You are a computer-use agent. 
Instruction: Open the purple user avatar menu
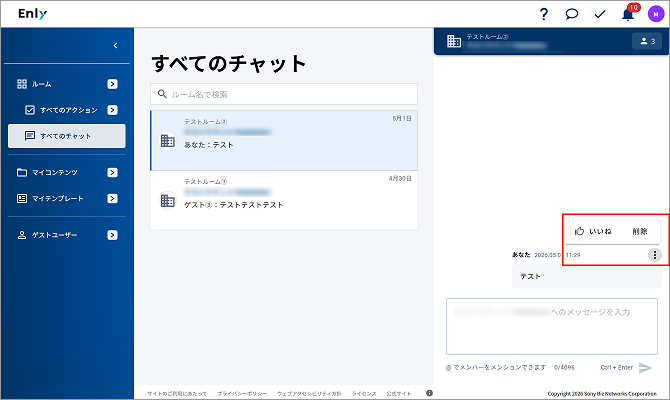(656, 14)
